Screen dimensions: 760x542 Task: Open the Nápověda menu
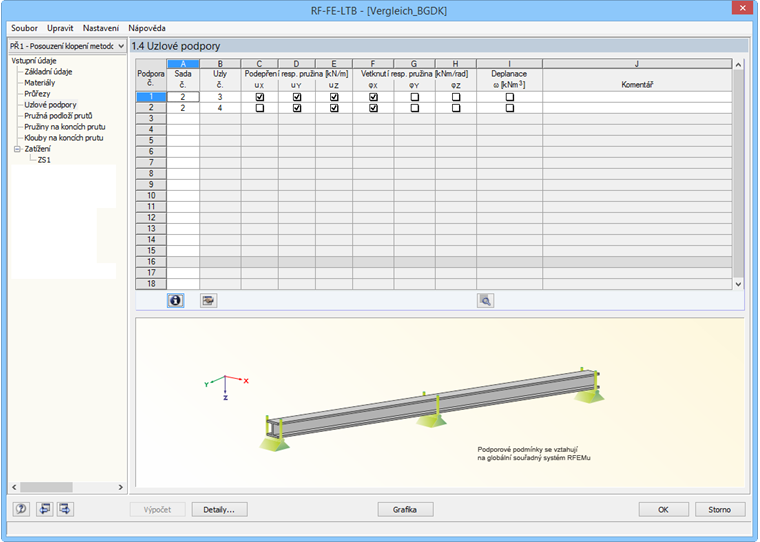147,28
